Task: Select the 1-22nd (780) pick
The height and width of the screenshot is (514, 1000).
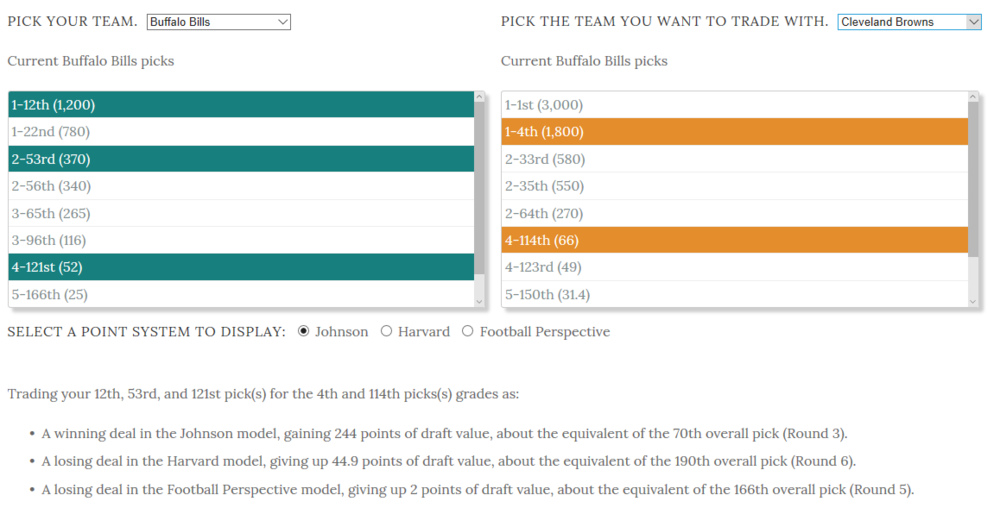Action: coord(241,132)
